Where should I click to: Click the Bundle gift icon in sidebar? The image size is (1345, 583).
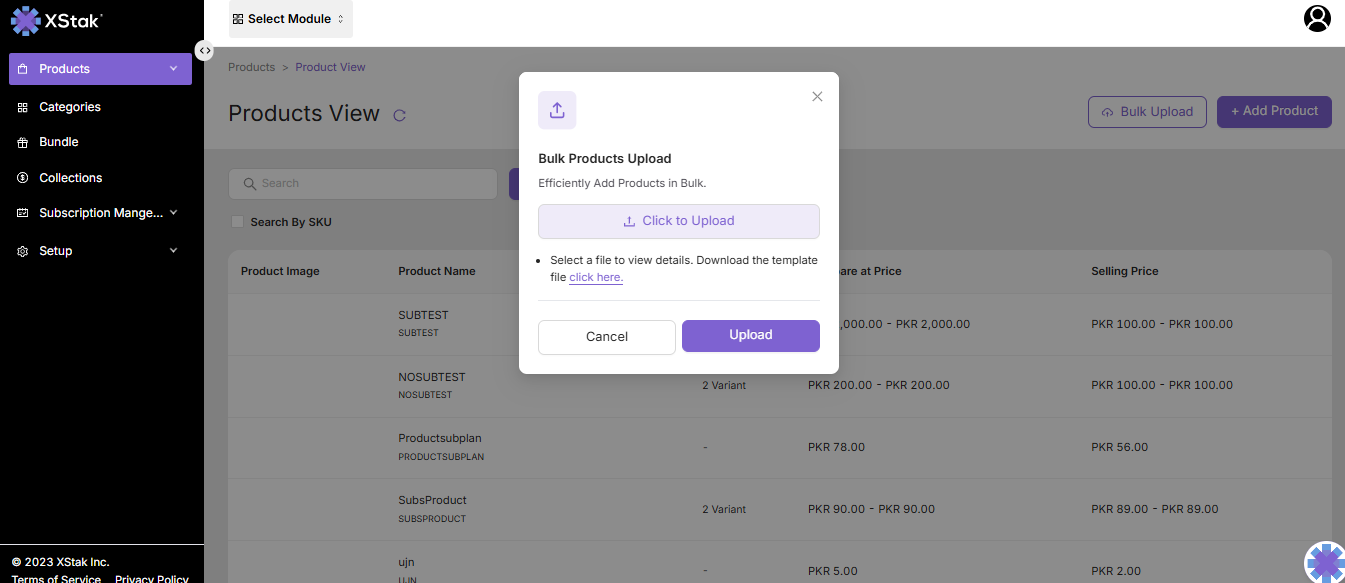(23, 143)
